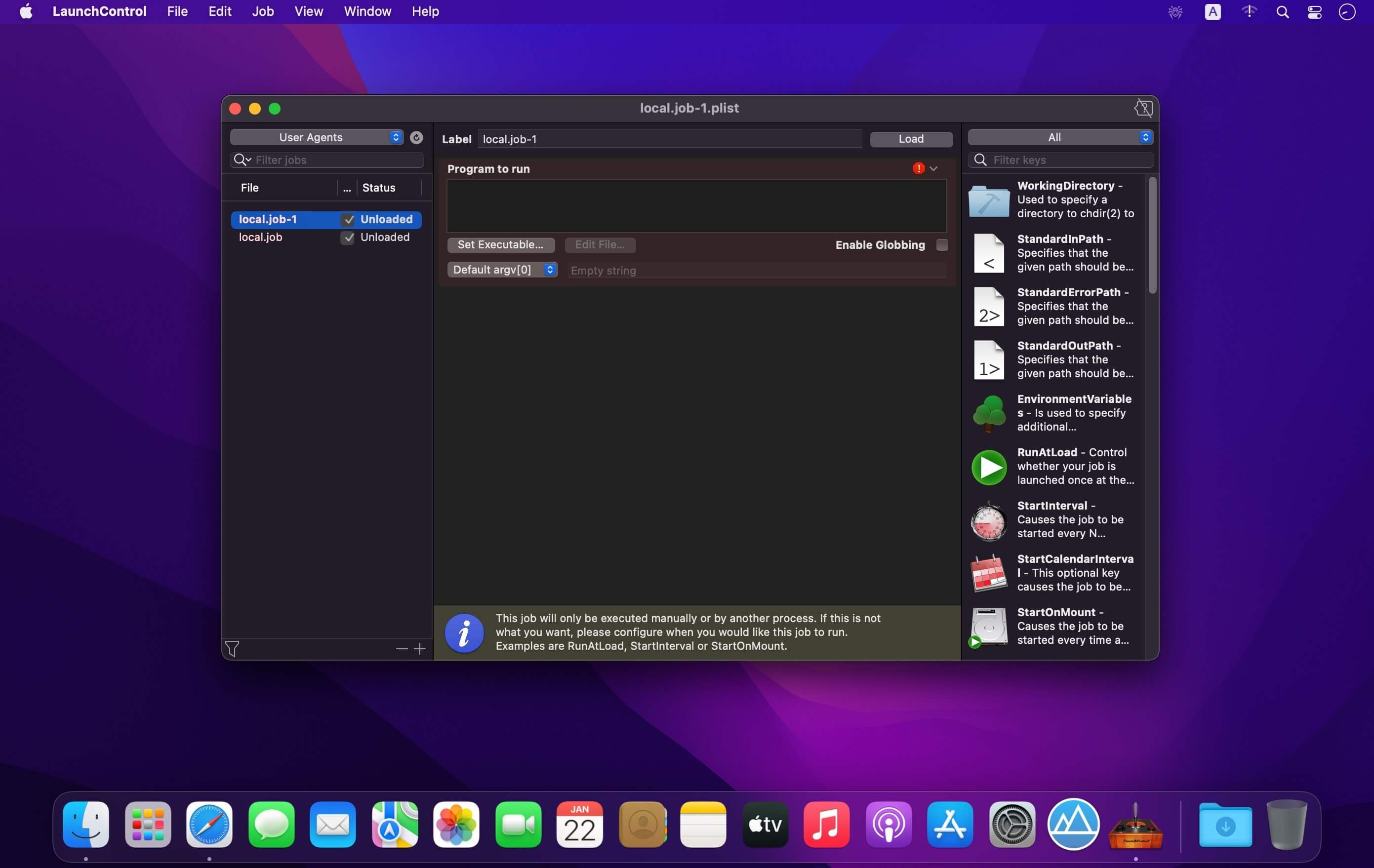Toggle enabled checkbox for local.job
Screen dimensions: 1374x868
point(348,237)
